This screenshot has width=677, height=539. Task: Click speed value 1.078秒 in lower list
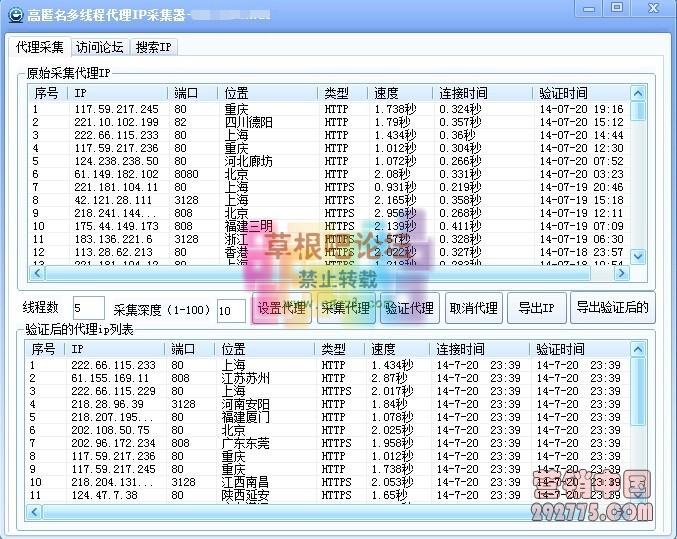click(x=392, y=417)
